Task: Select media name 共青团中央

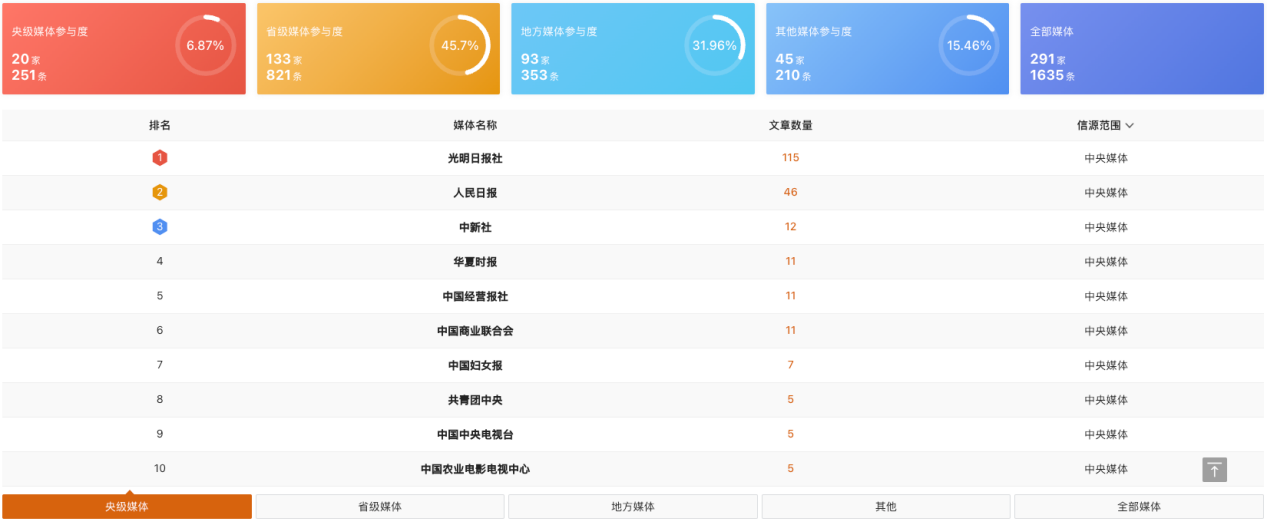Action: click(x=475, y=400)
